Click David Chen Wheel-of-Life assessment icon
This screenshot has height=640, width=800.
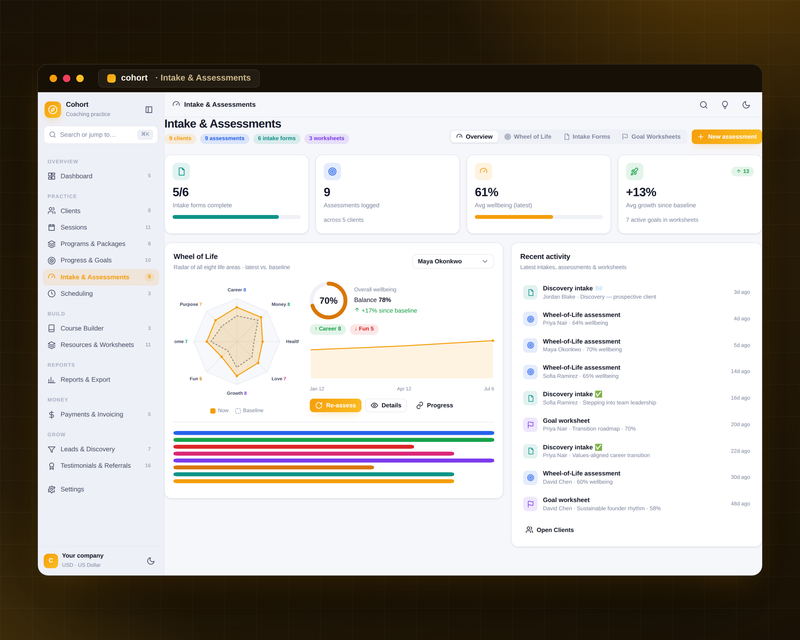[530, 478]
